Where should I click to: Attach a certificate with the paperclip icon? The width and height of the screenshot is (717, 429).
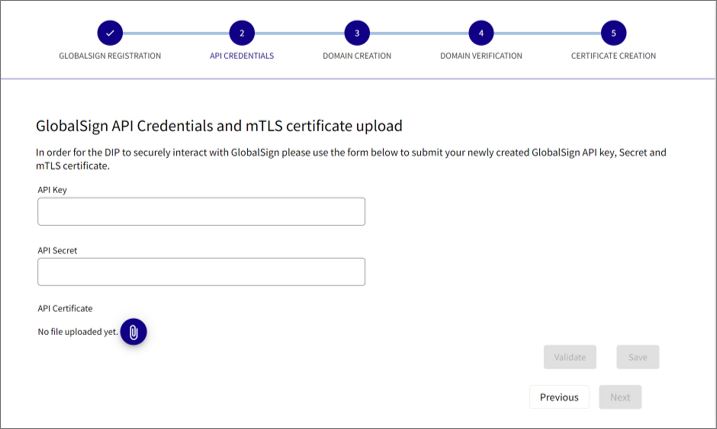pyautogui.click(x=134, y=332)
